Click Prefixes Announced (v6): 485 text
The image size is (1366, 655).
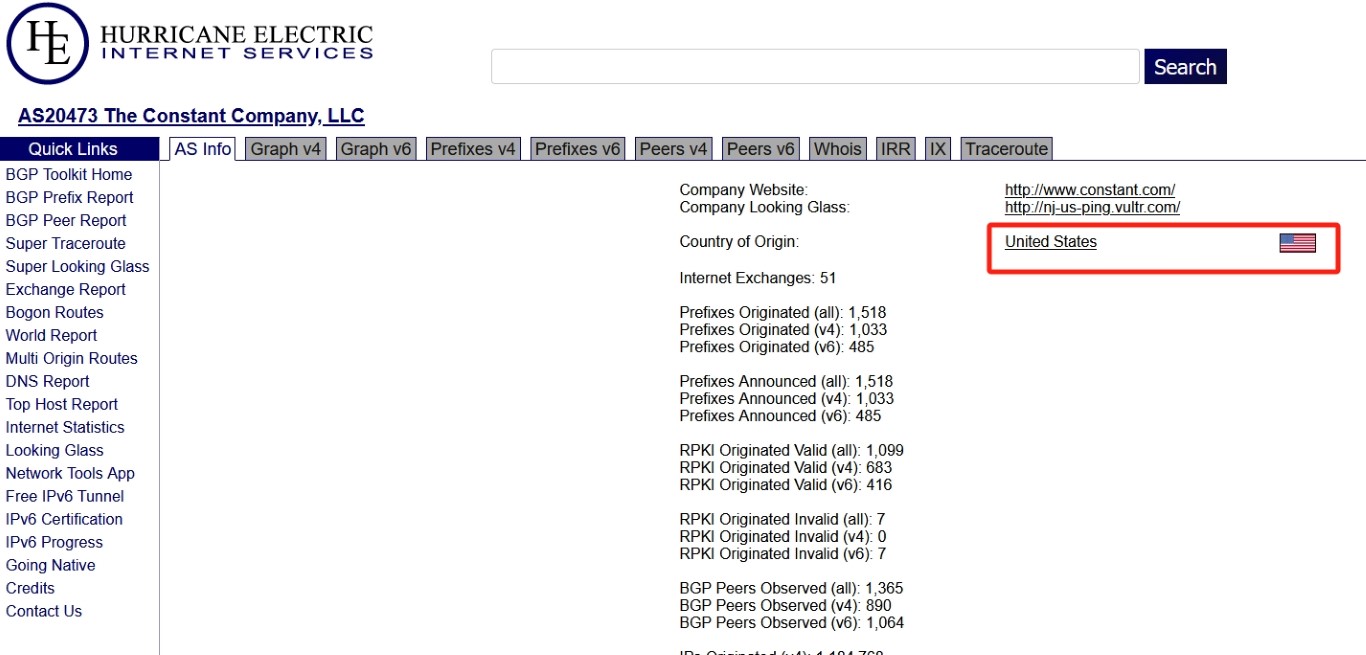[780, 416]
